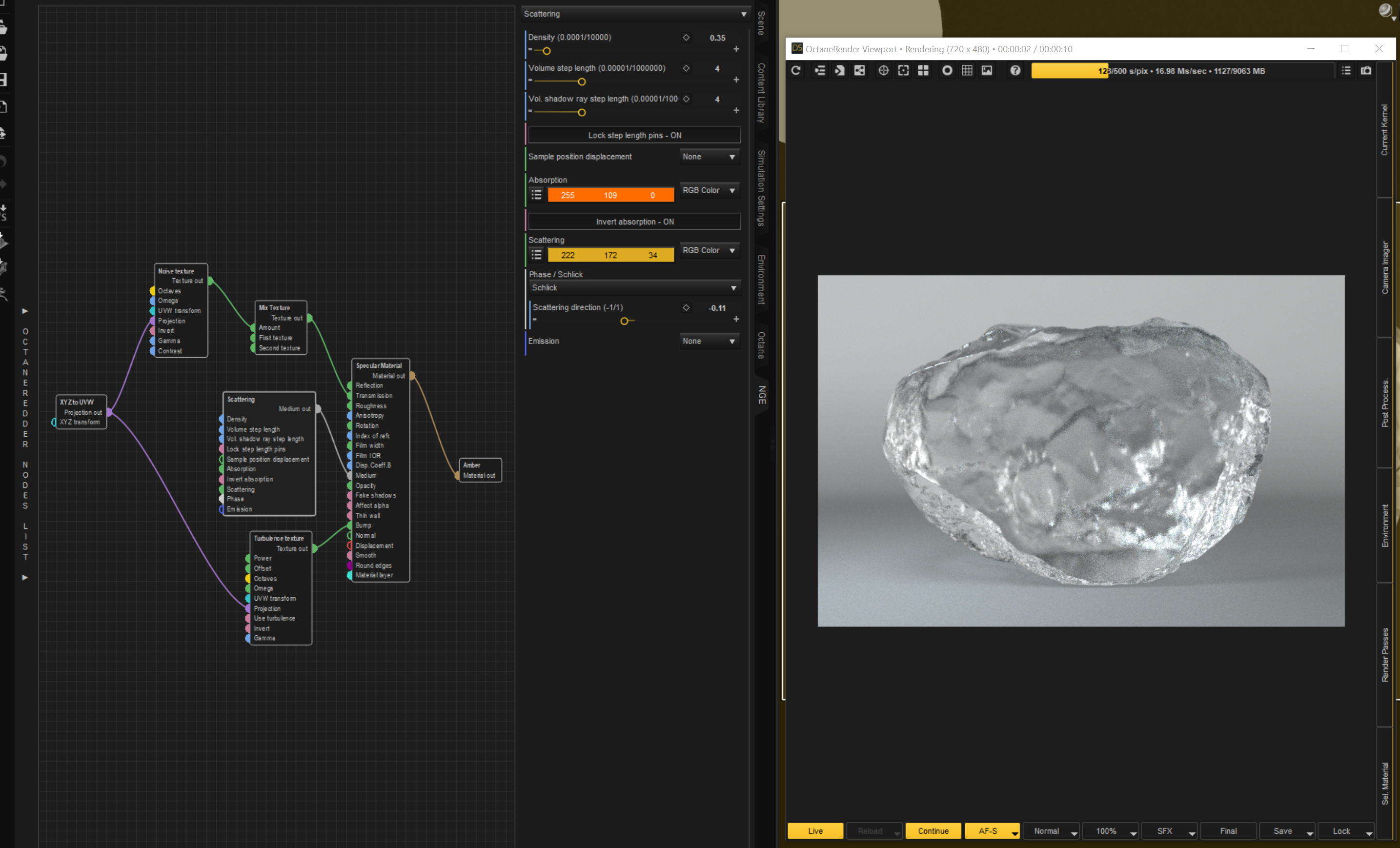The image size is (1400, 848).
Task: Click the Continue button
Action: pos(933,830)
